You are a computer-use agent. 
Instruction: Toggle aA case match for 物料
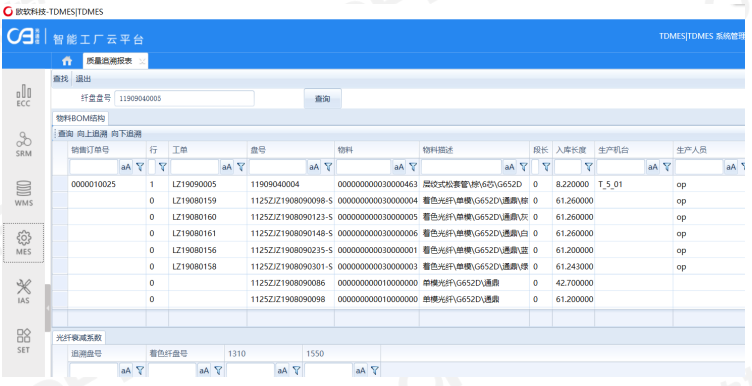[399, 167]
